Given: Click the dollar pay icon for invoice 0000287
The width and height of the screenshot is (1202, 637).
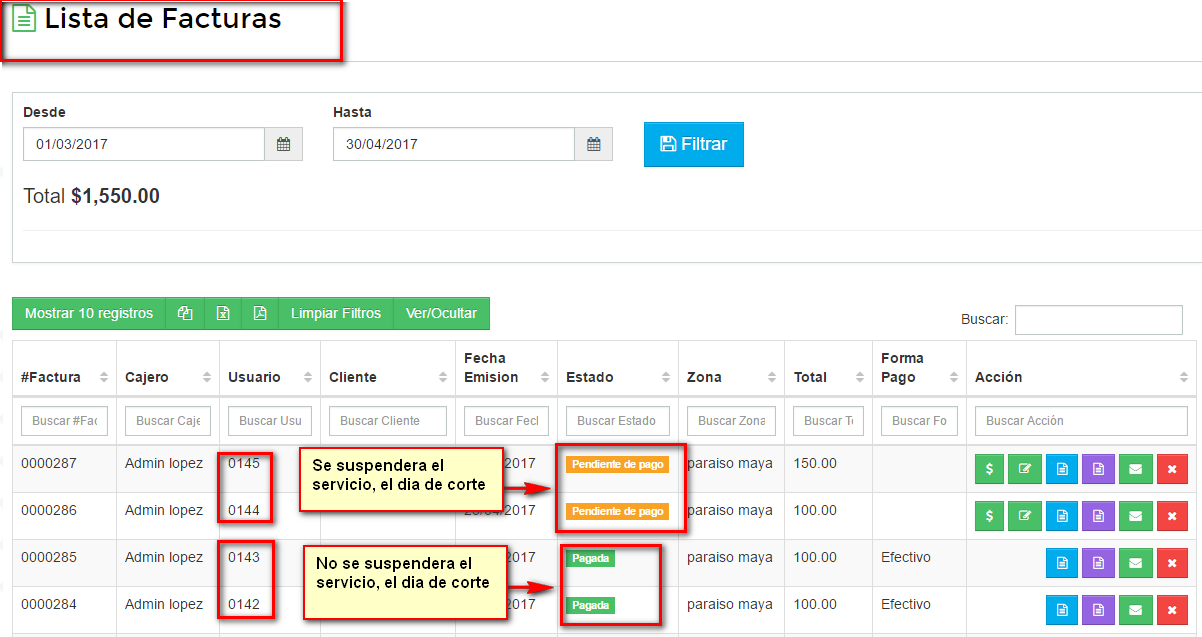Looking at the screenshot, I should (x=989, y=469).
